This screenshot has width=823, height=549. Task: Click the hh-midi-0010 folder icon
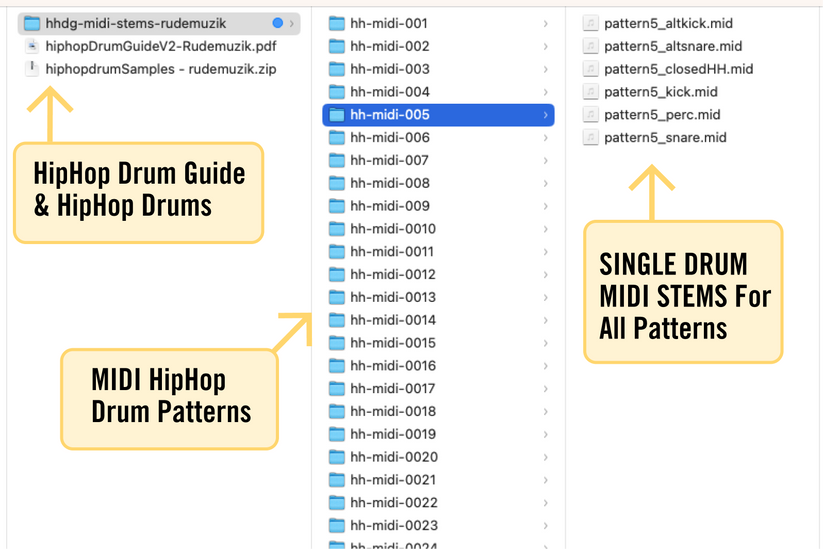(336, 229)
